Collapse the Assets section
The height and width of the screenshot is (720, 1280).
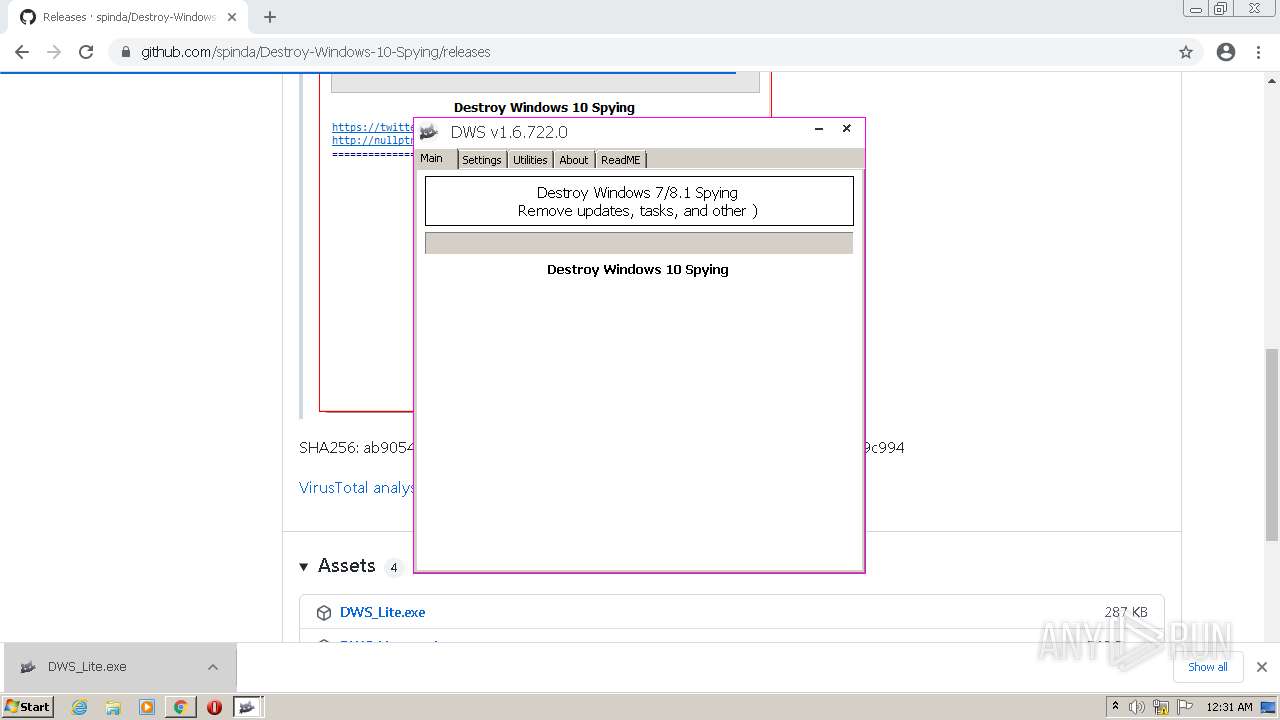point(304,567)
